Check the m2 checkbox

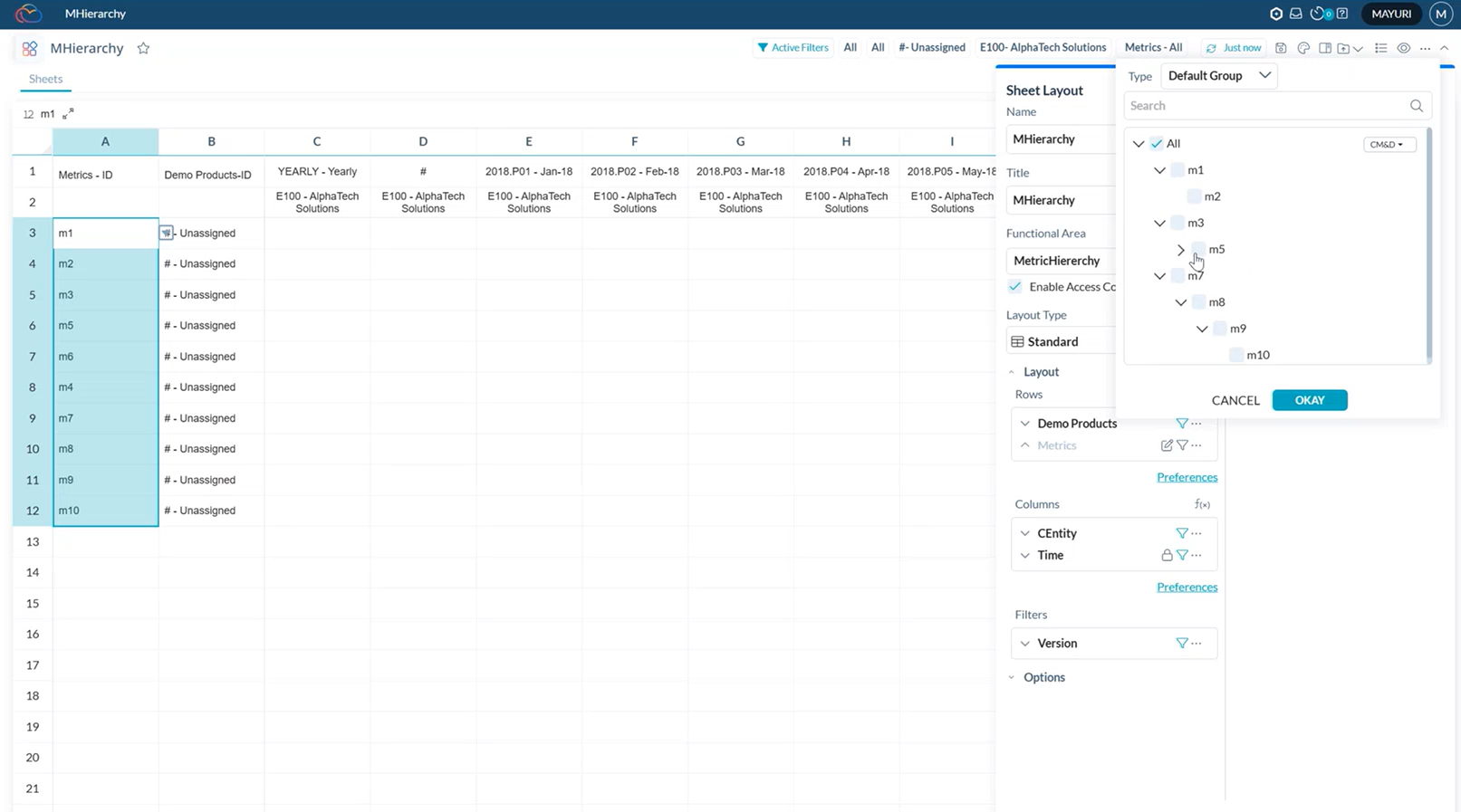click(x=1194, y=196)
